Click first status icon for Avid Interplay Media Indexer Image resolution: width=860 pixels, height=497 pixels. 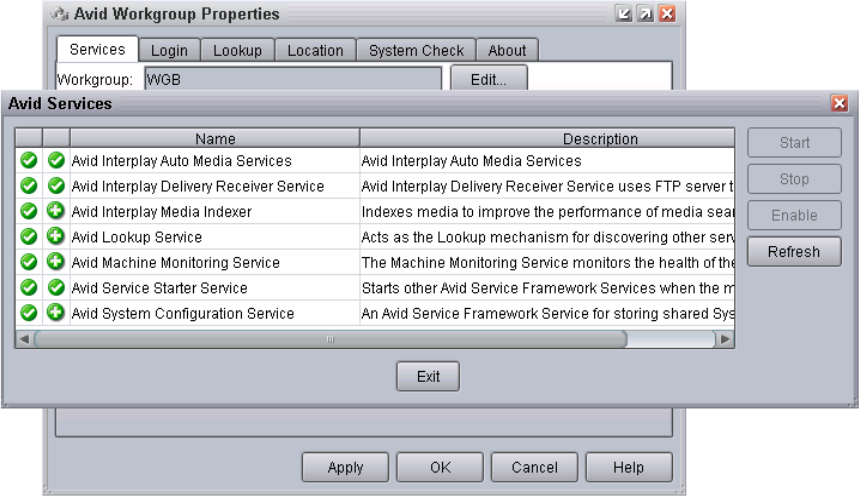point(29,211)
